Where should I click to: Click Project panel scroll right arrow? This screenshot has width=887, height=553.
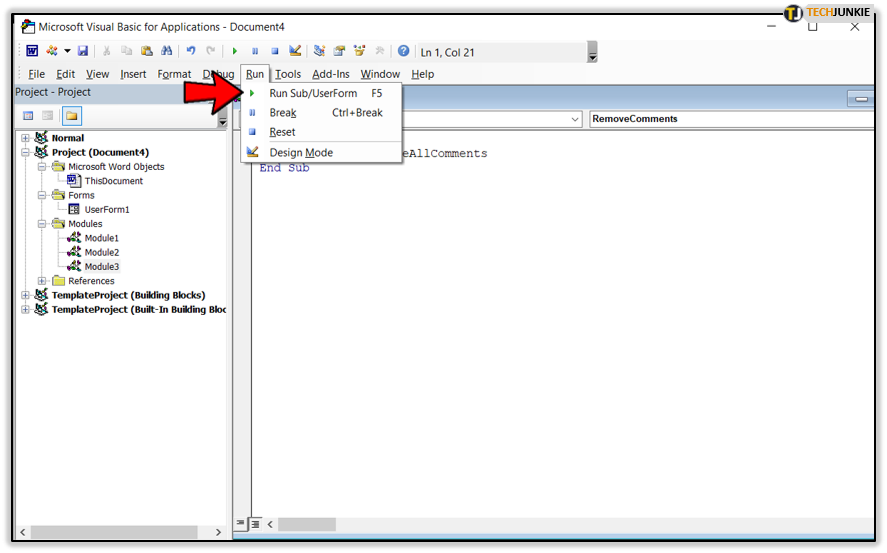click(x=218, y=532)
